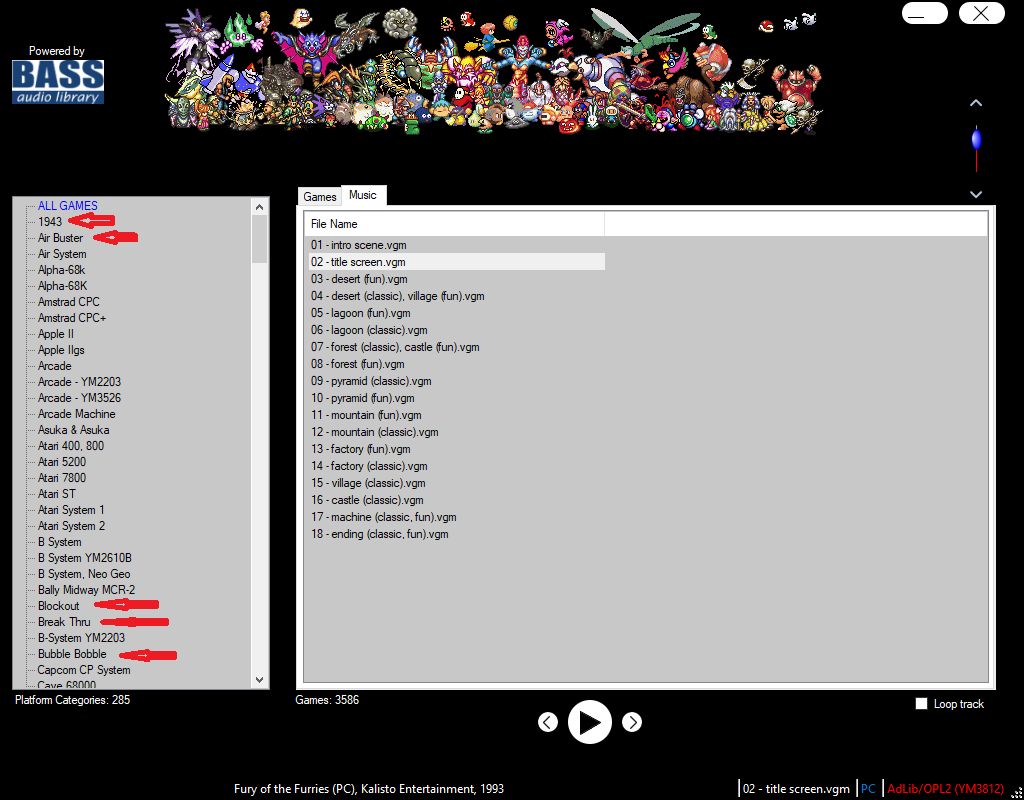The image size is (1024, 800).
Task: Click PC in the status bar
Action: [869, 788]
